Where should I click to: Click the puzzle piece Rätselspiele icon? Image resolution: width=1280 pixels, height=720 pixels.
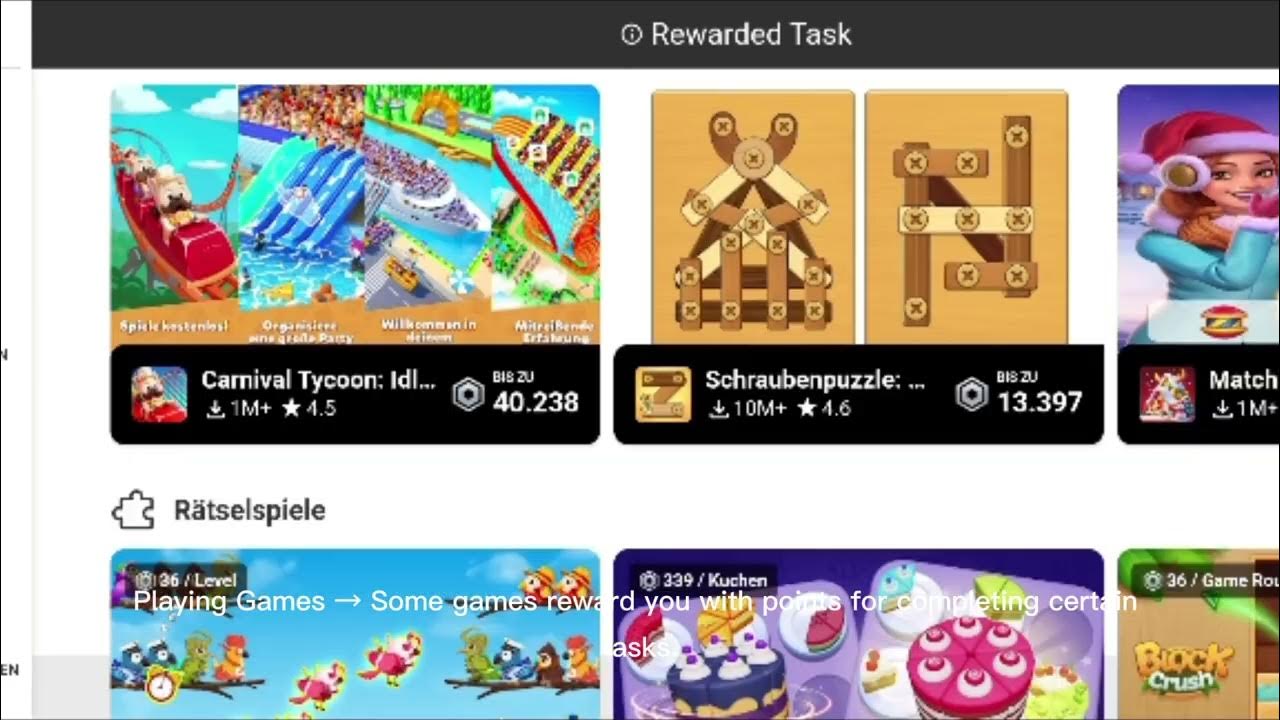click(x=133, y=510)
